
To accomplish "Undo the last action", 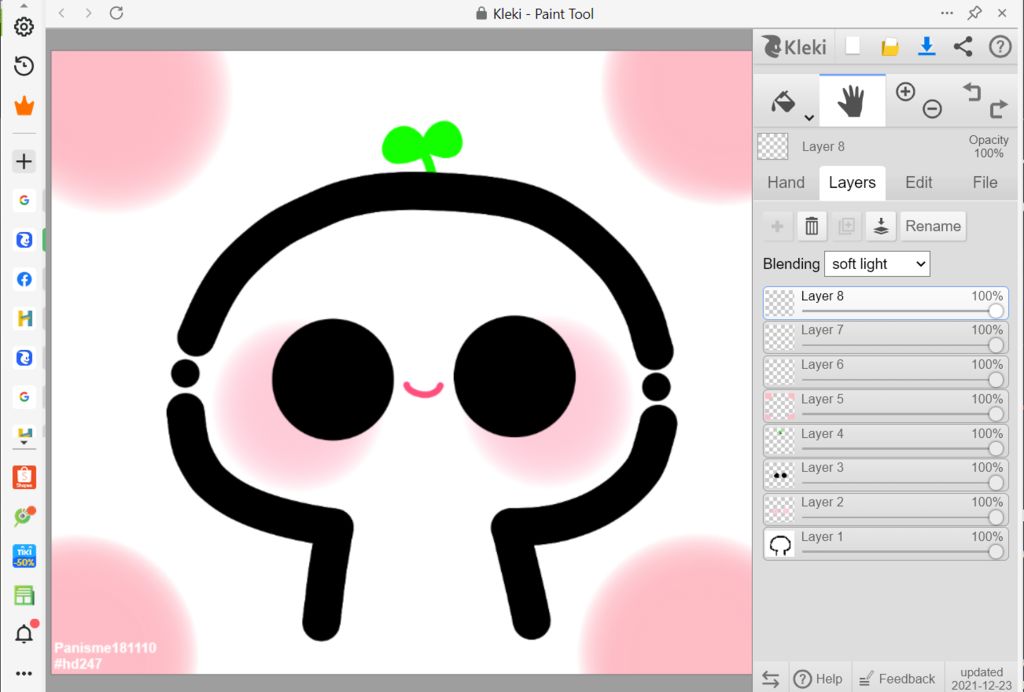I will [971, 92].
